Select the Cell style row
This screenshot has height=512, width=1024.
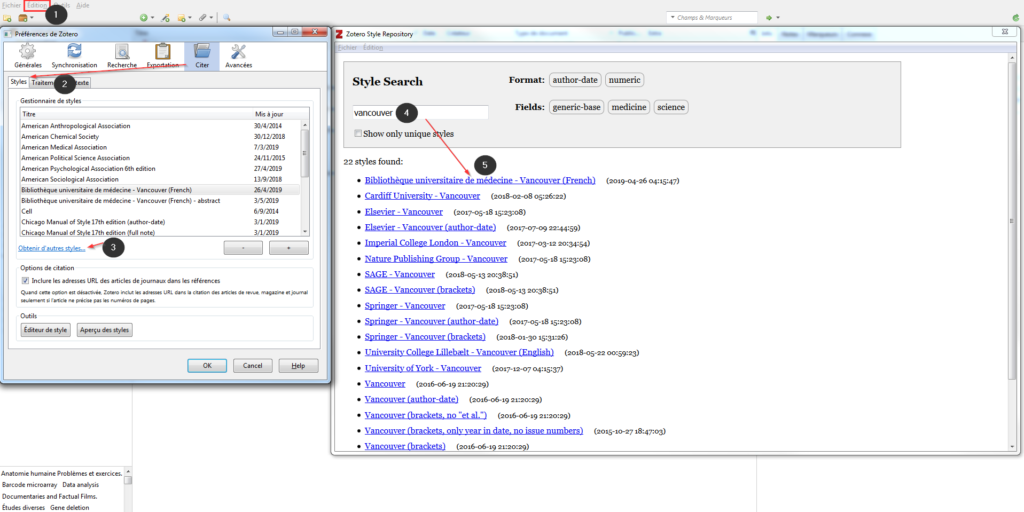[160, 211]
